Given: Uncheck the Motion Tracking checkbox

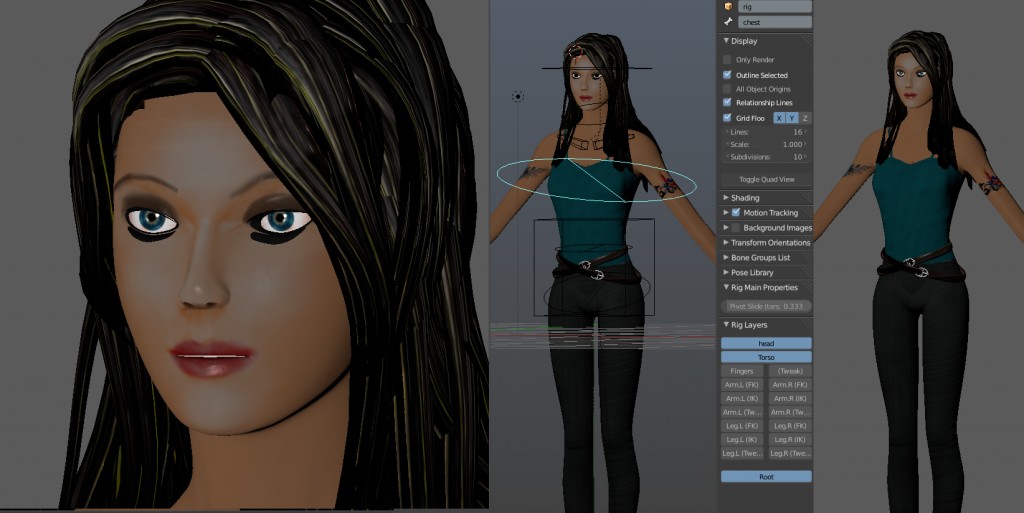Looking at the screenshot, I should (x=736, y=213).
